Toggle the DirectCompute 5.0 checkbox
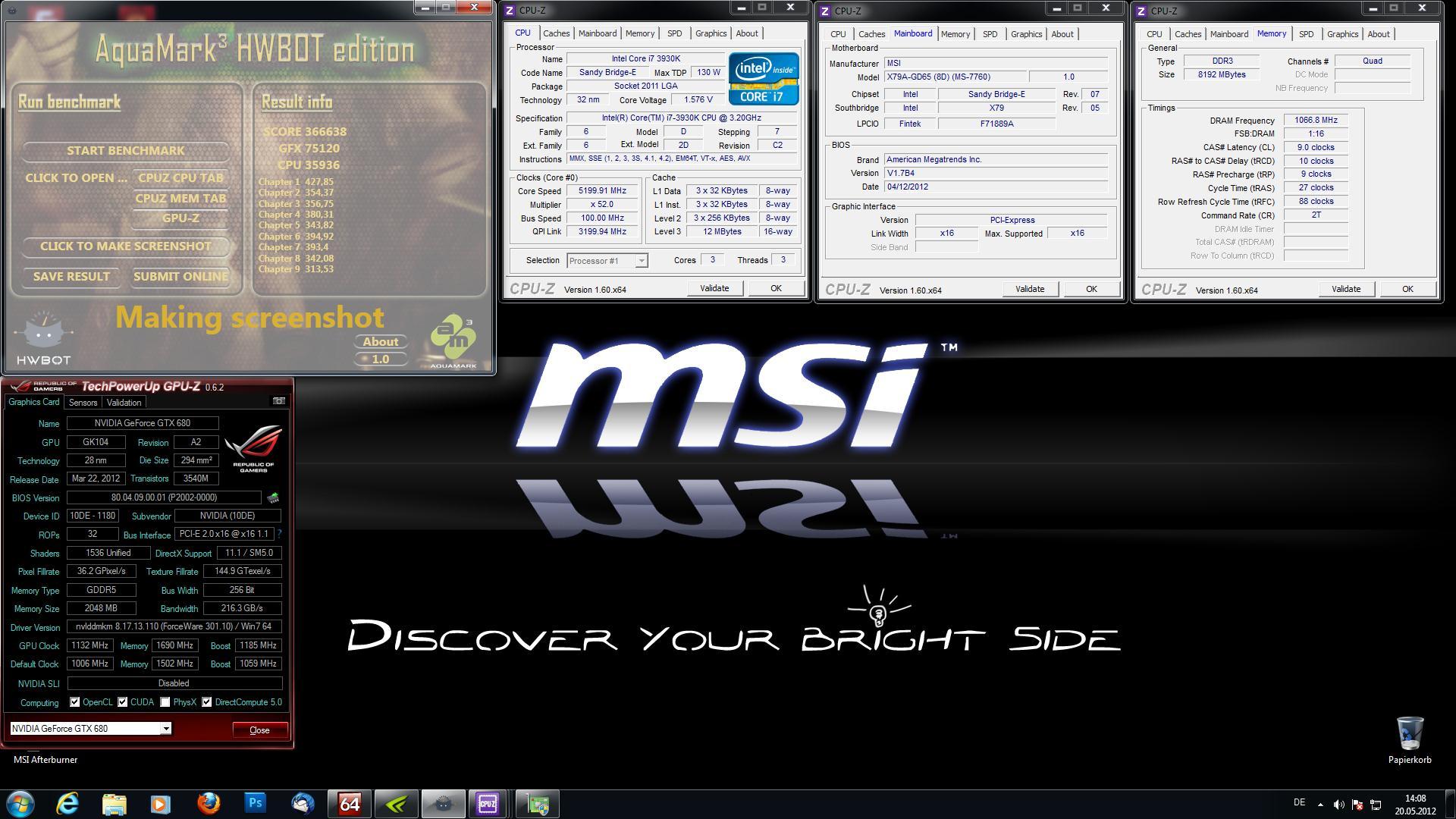This screenshot has width=1456, height=819. coord(206,702)
